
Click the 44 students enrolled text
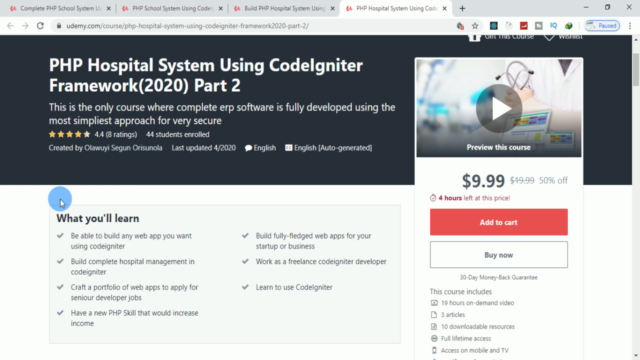tap(178, 134)
